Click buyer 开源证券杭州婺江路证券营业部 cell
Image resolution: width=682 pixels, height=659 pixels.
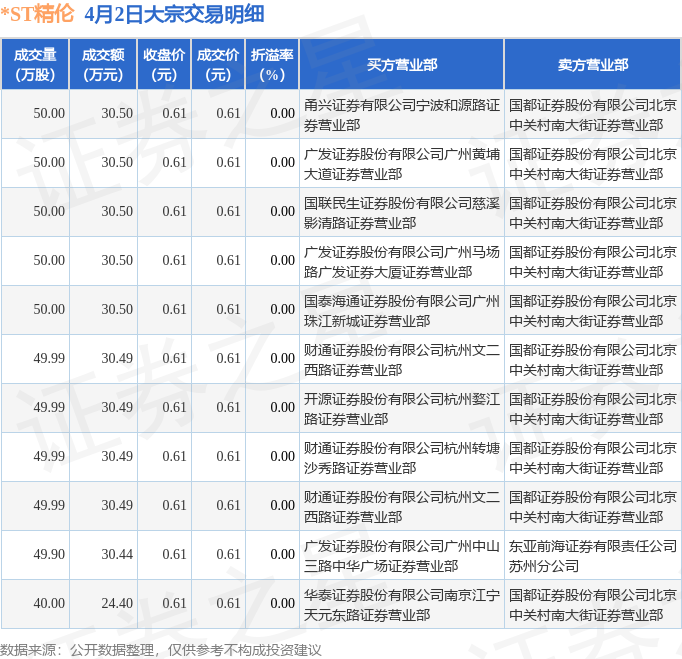pyautogui.click(x=401, y=408)
